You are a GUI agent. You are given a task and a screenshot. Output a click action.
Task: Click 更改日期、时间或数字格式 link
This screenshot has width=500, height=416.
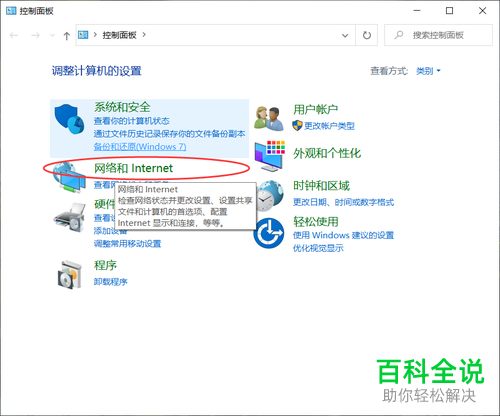click(x=343, y=202)
